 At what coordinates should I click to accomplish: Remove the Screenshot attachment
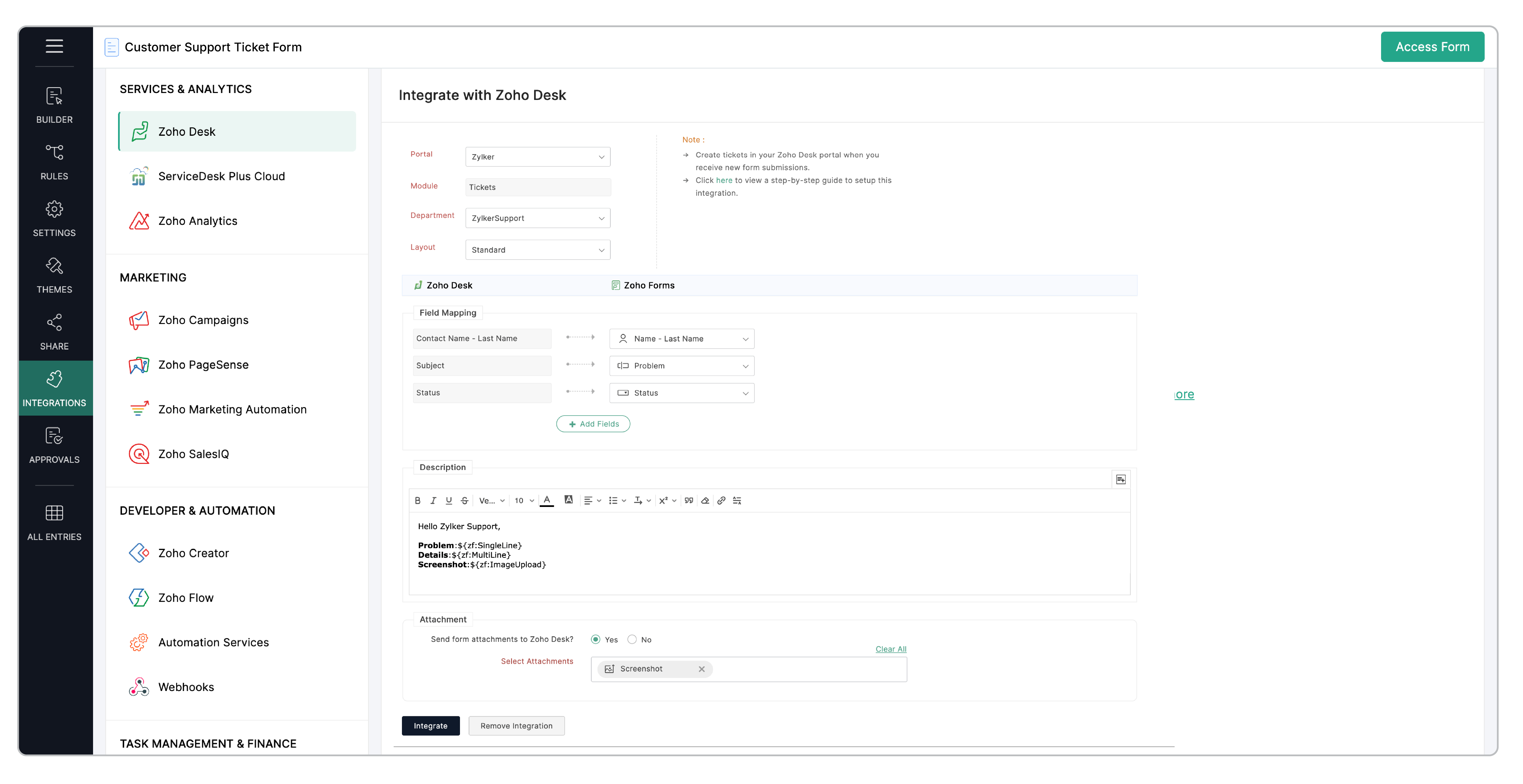pyautogui.click(x=702, y=669)
